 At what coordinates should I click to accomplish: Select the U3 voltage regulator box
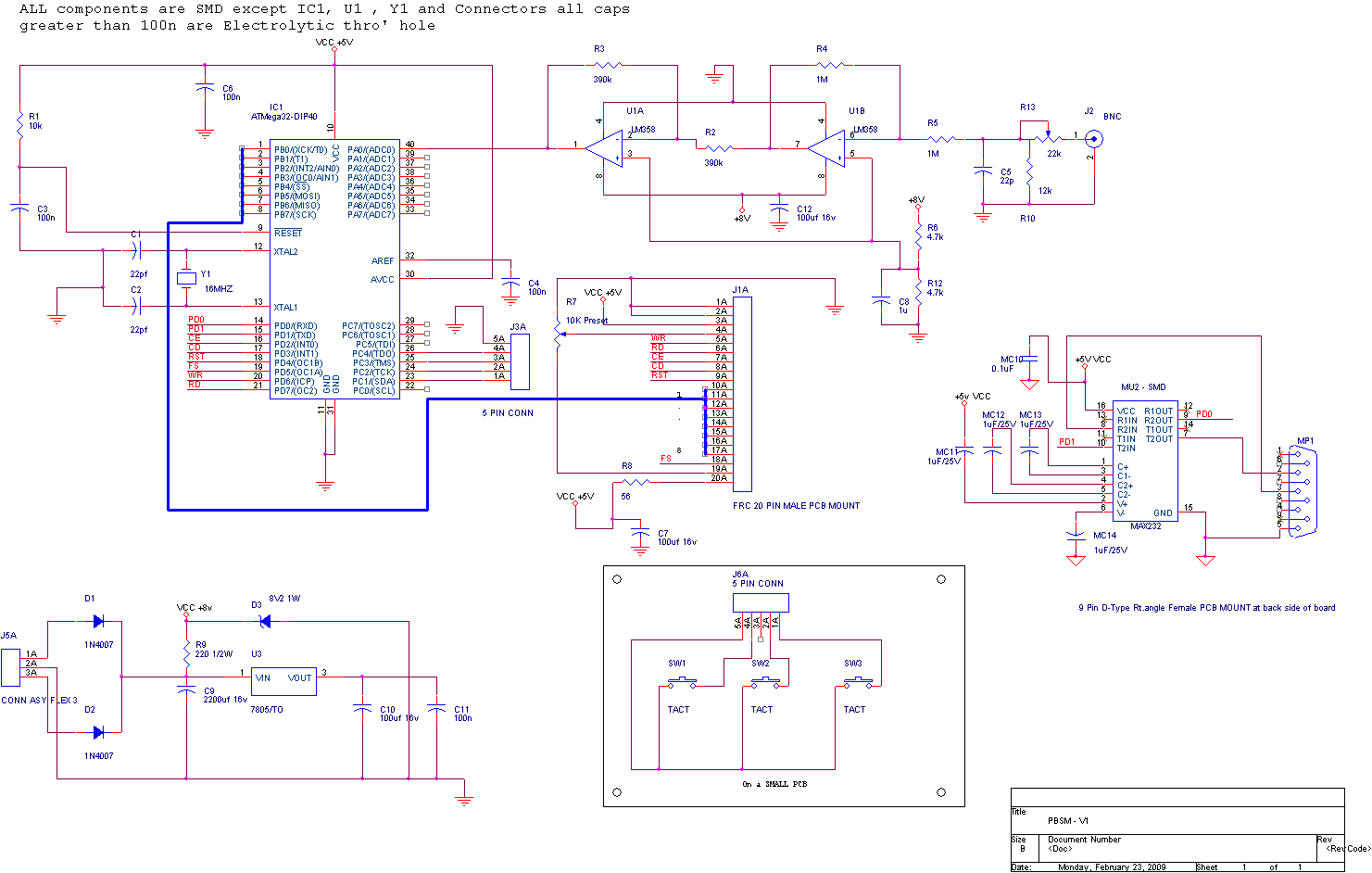click(283, 681)
